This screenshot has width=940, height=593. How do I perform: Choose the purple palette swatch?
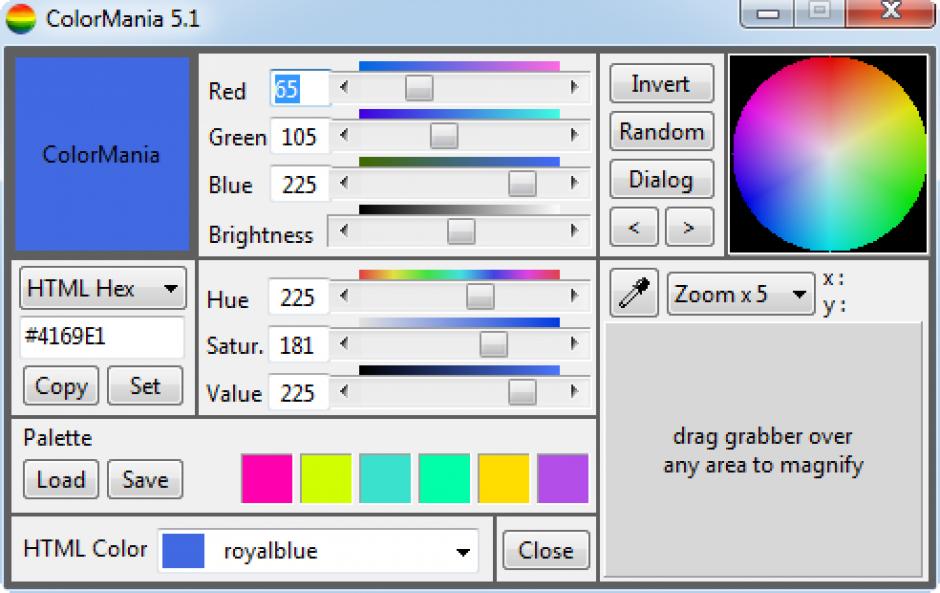coord(563,478)
